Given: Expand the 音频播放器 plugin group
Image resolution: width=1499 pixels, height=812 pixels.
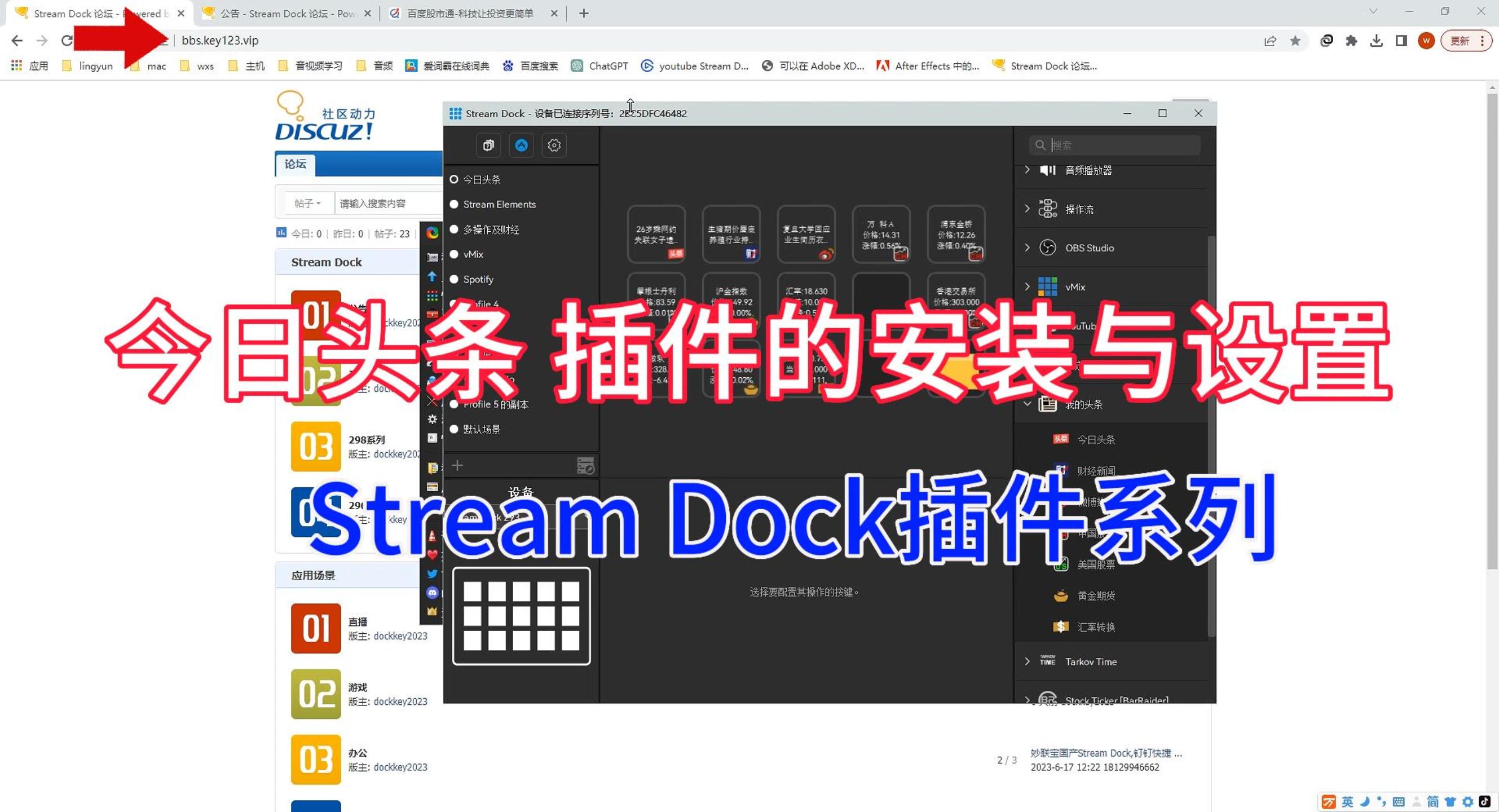Looking at the screenshot, I should point(1027,170).
